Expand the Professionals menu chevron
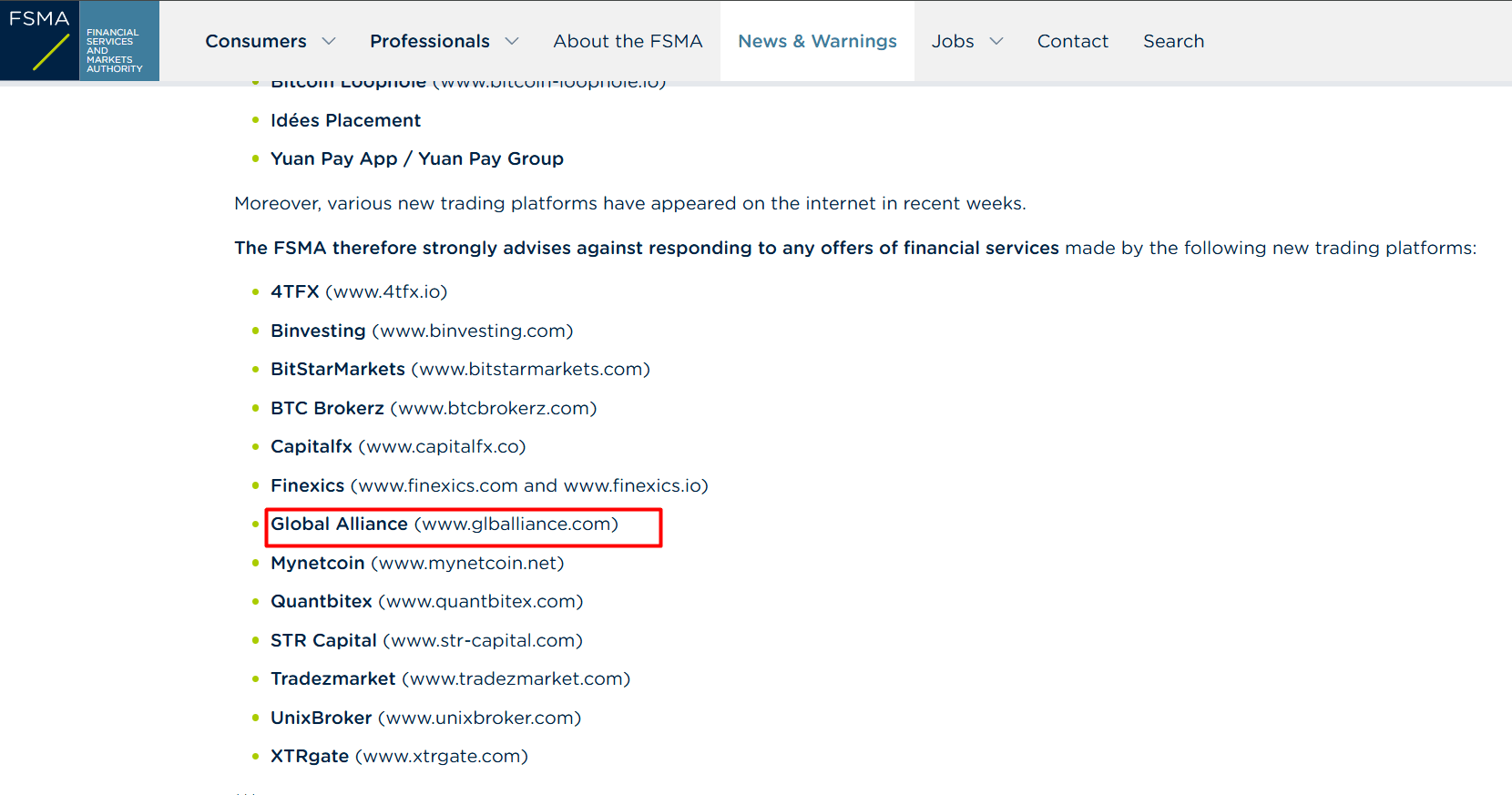Screen dimensions: 1512x795 click(x=512, y=41)
